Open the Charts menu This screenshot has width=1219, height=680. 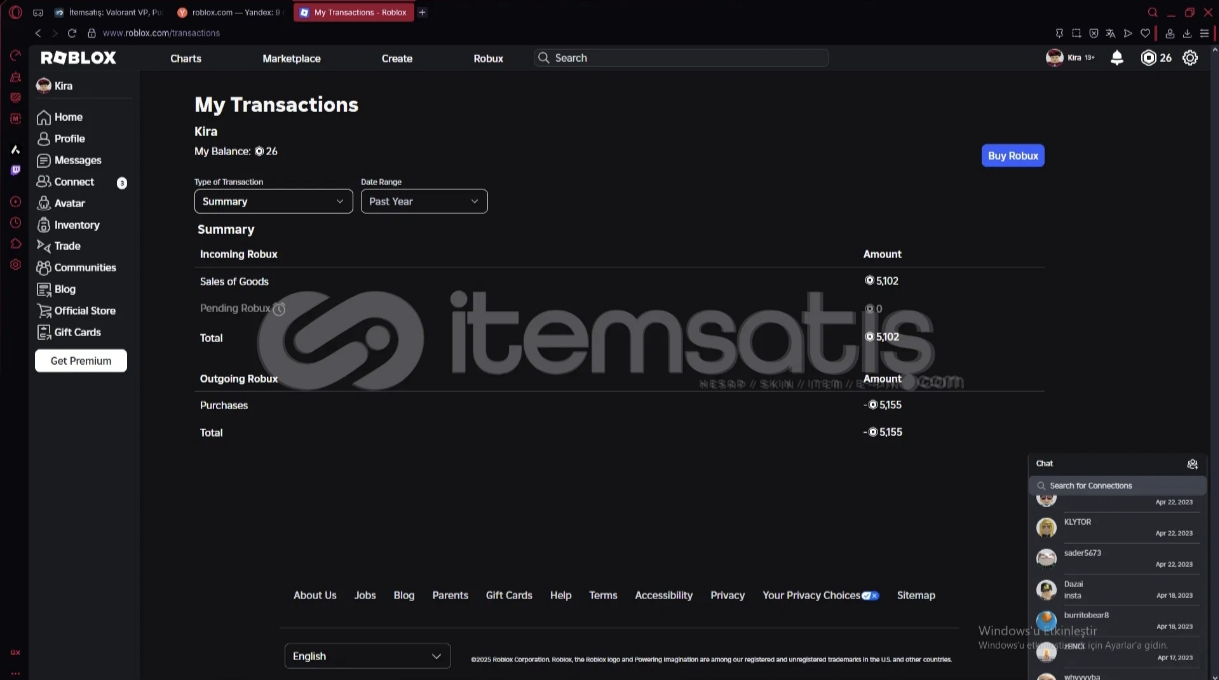tap(186, 58)
